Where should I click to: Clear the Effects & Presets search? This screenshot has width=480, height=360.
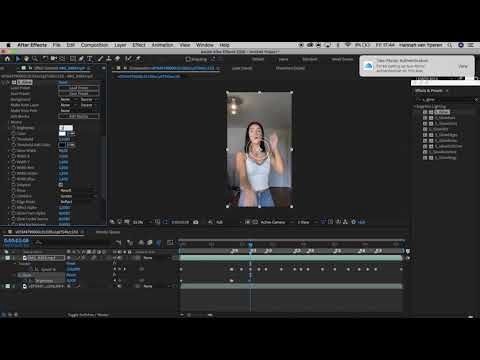coord(476,100)
